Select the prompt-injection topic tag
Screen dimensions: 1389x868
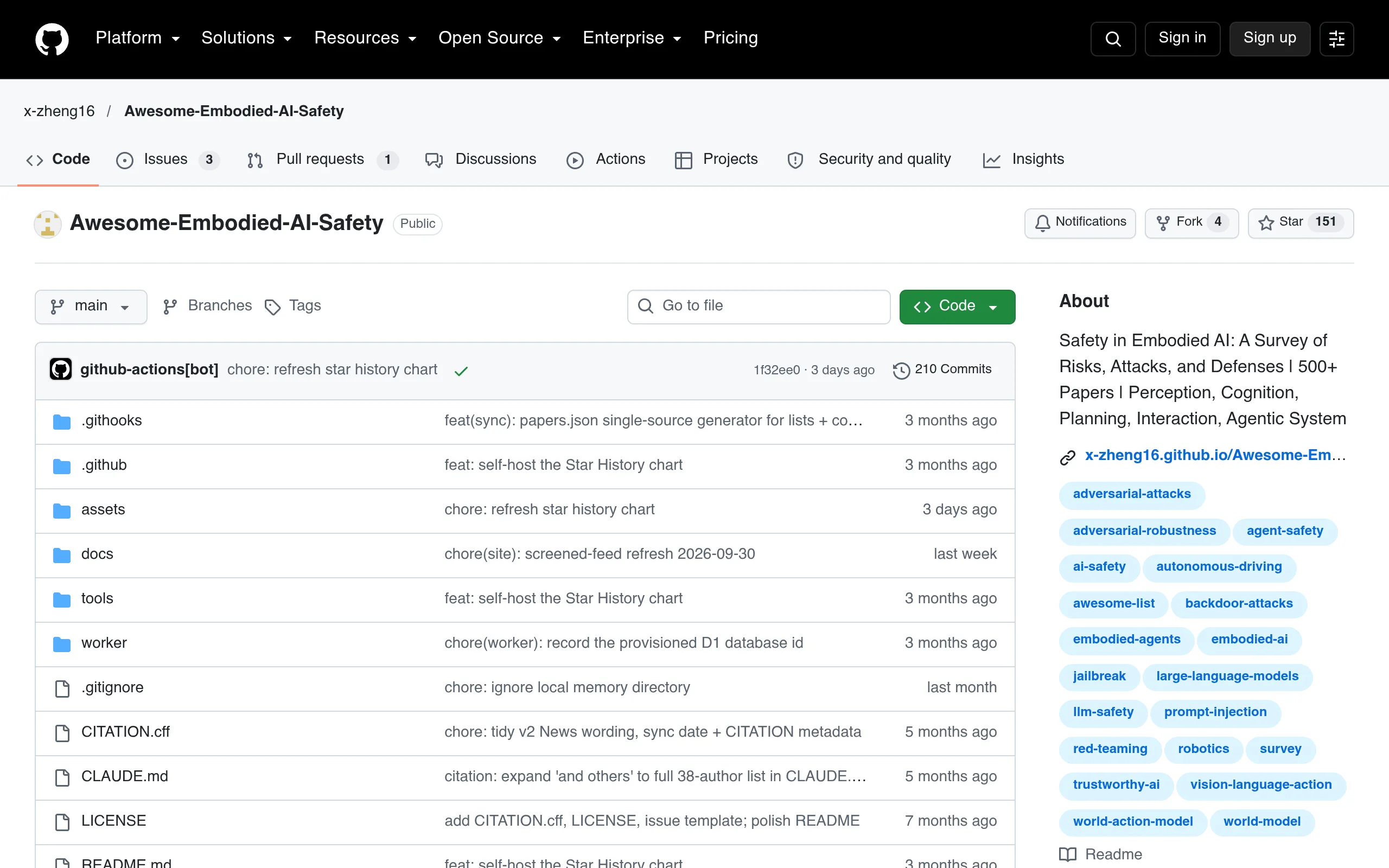1215,712
